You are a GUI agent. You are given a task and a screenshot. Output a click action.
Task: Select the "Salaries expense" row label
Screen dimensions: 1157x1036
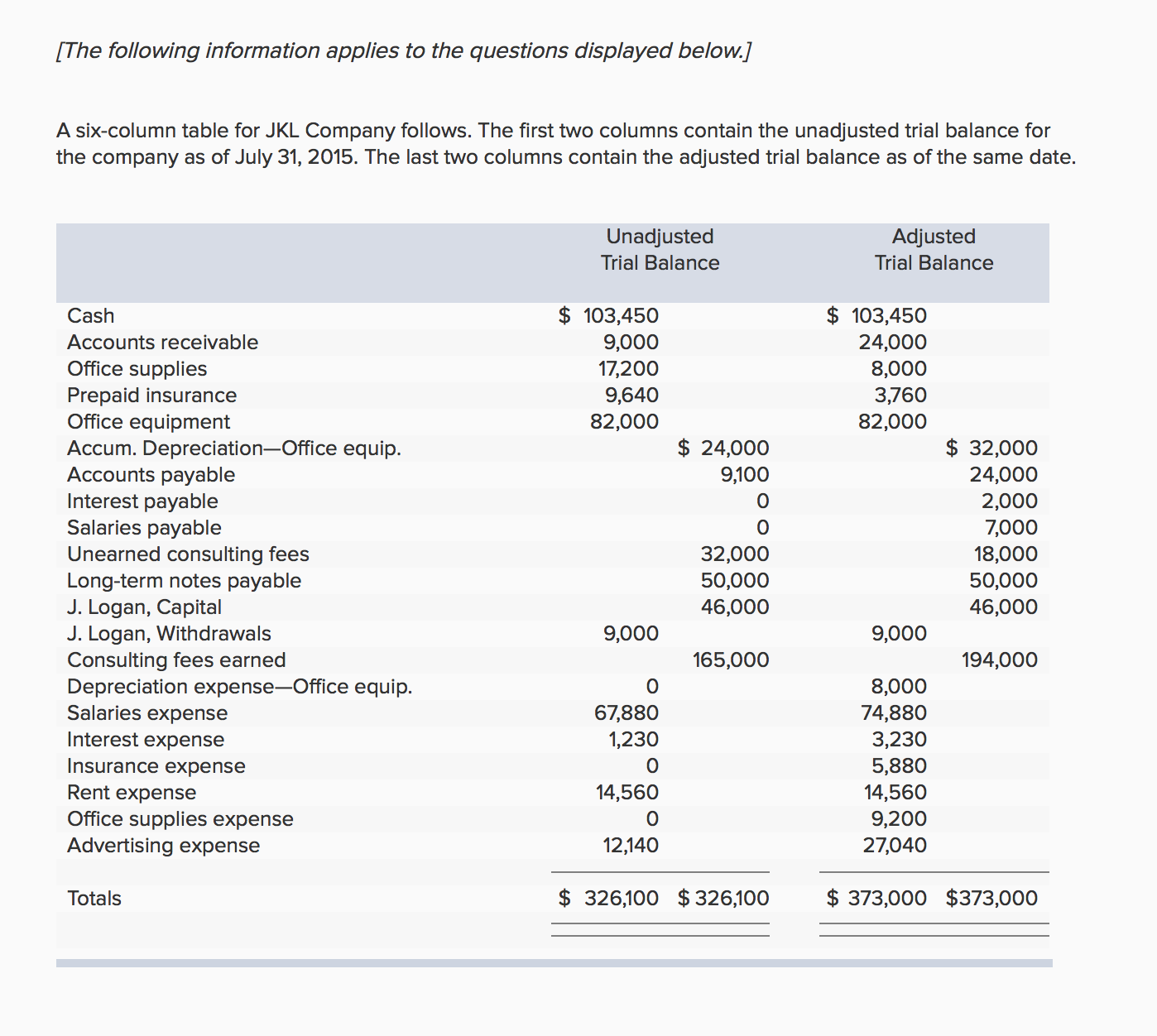[x=147, y=713]
